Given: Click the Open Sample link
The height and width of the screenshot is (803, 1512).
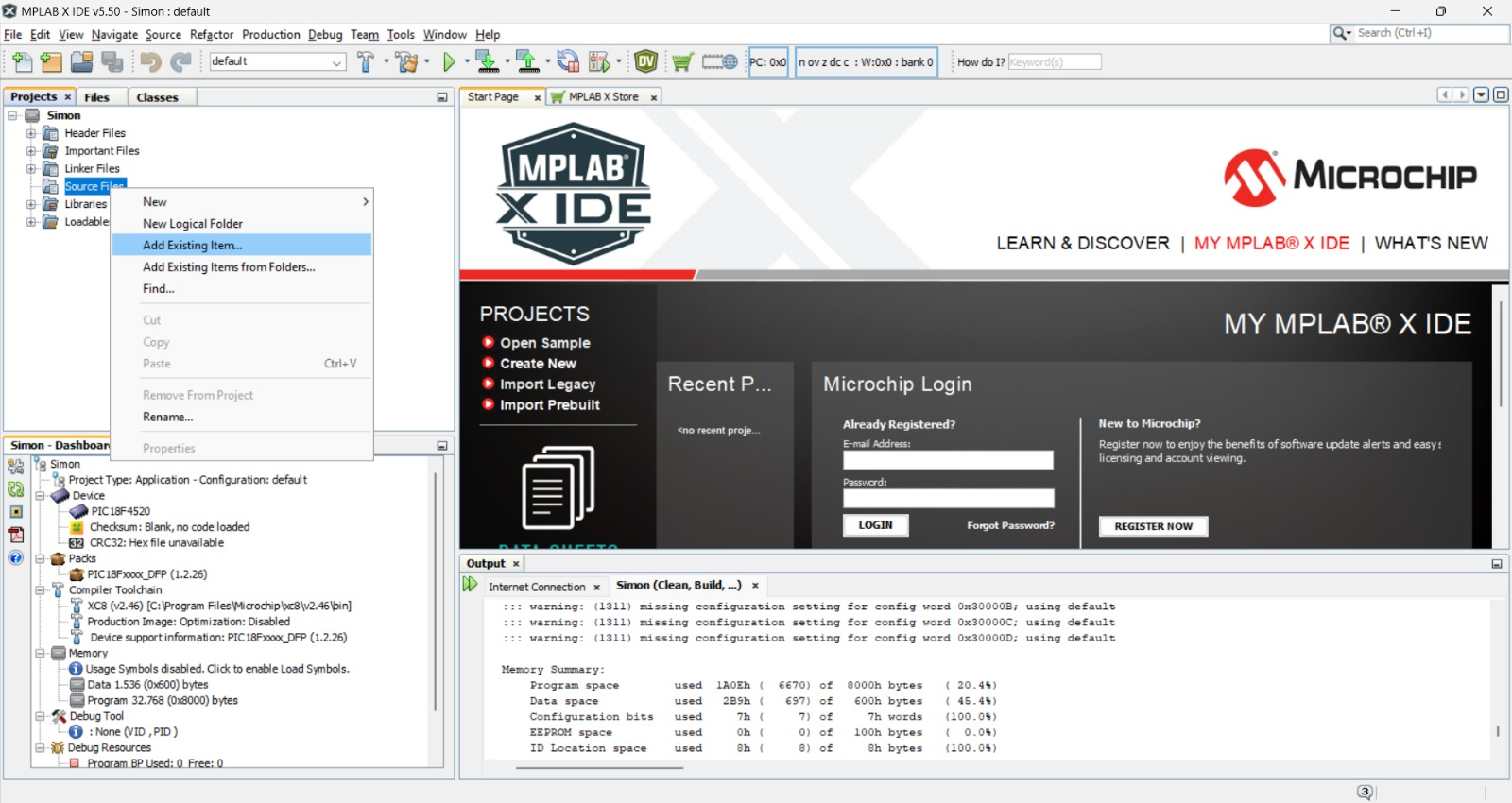Looking at the screenshot, I should (x=544, y=343).
